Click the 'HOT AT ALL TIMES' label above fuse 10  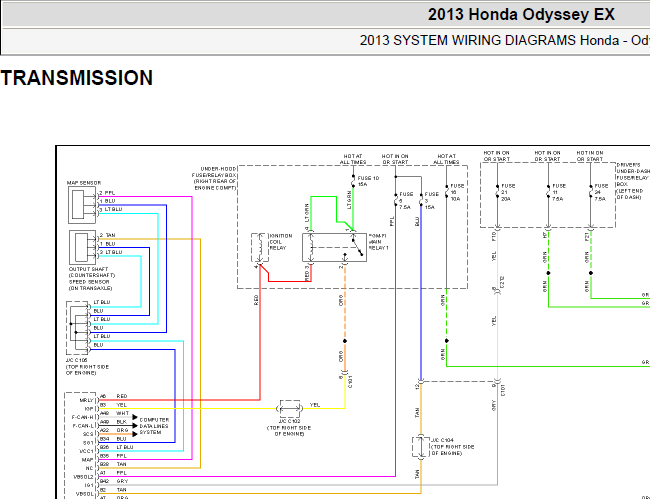click(353, 159)
